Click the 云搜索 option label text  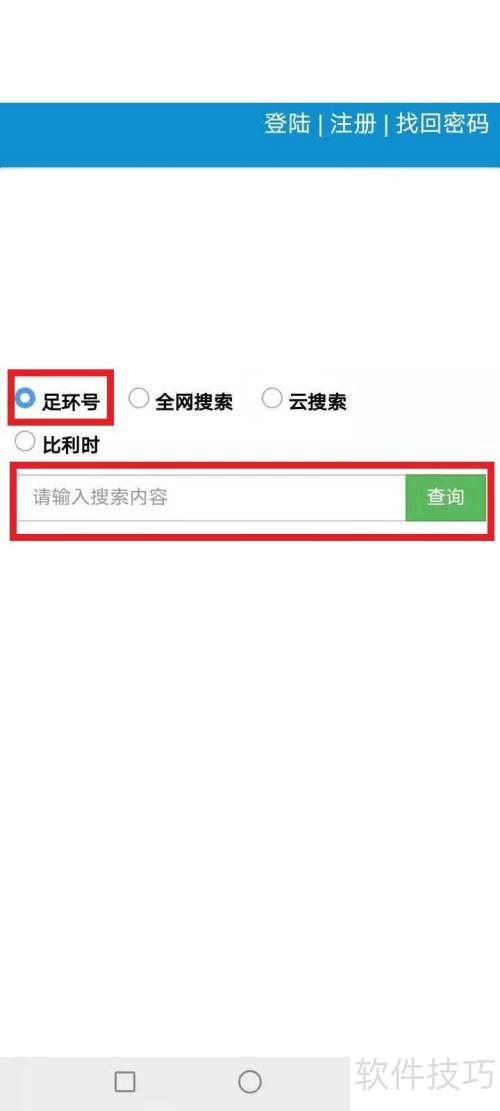pyautogui.click(x=317, y=402)
